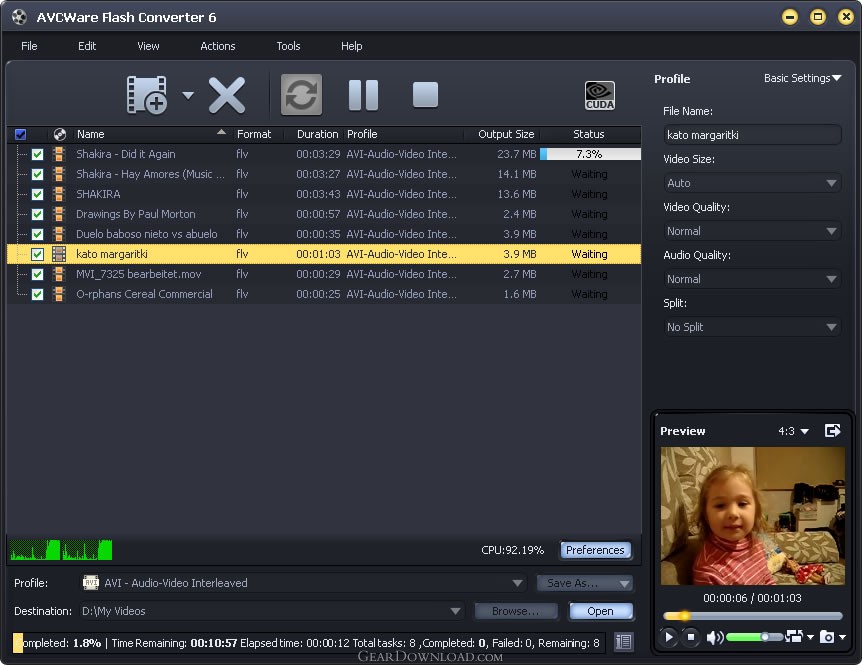Viewport: 862px width, 665px height.
Task: Click the Save As... button
Action: tap(584, 583)
